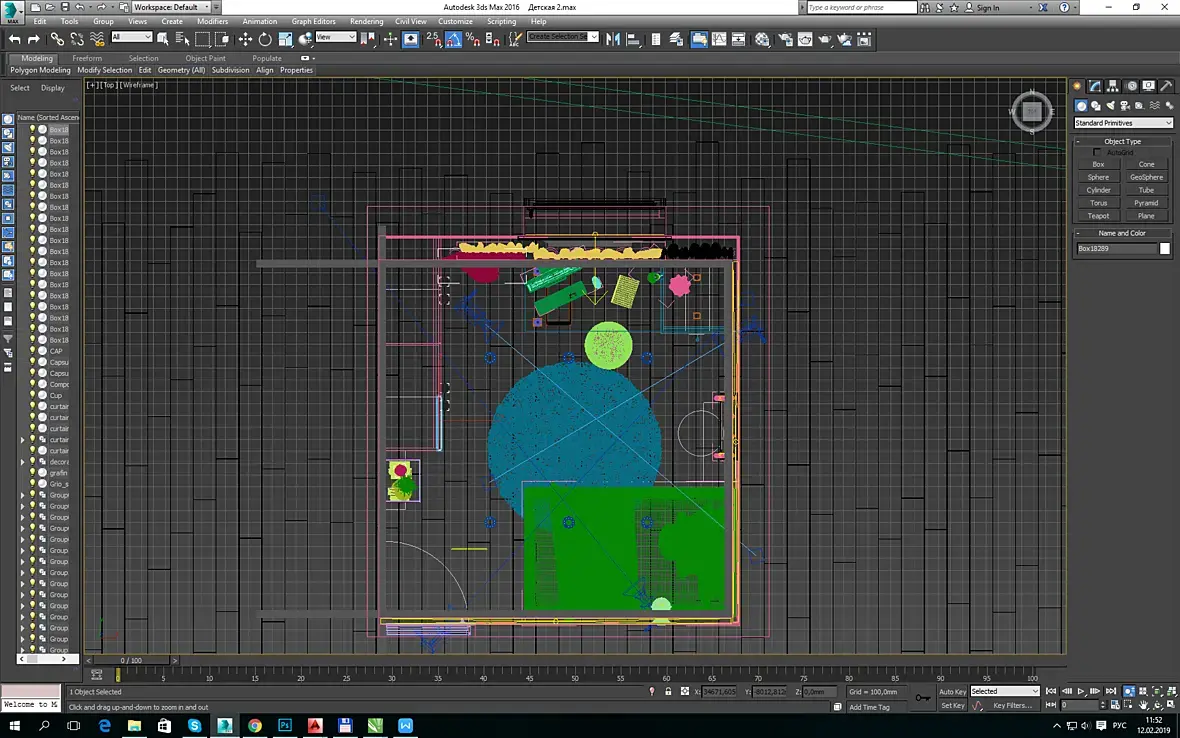This screenshot has width=1180, height=738.
Task: Click the Teapot primitive button
Action: pyautogui.click(x=1098, y=216)
